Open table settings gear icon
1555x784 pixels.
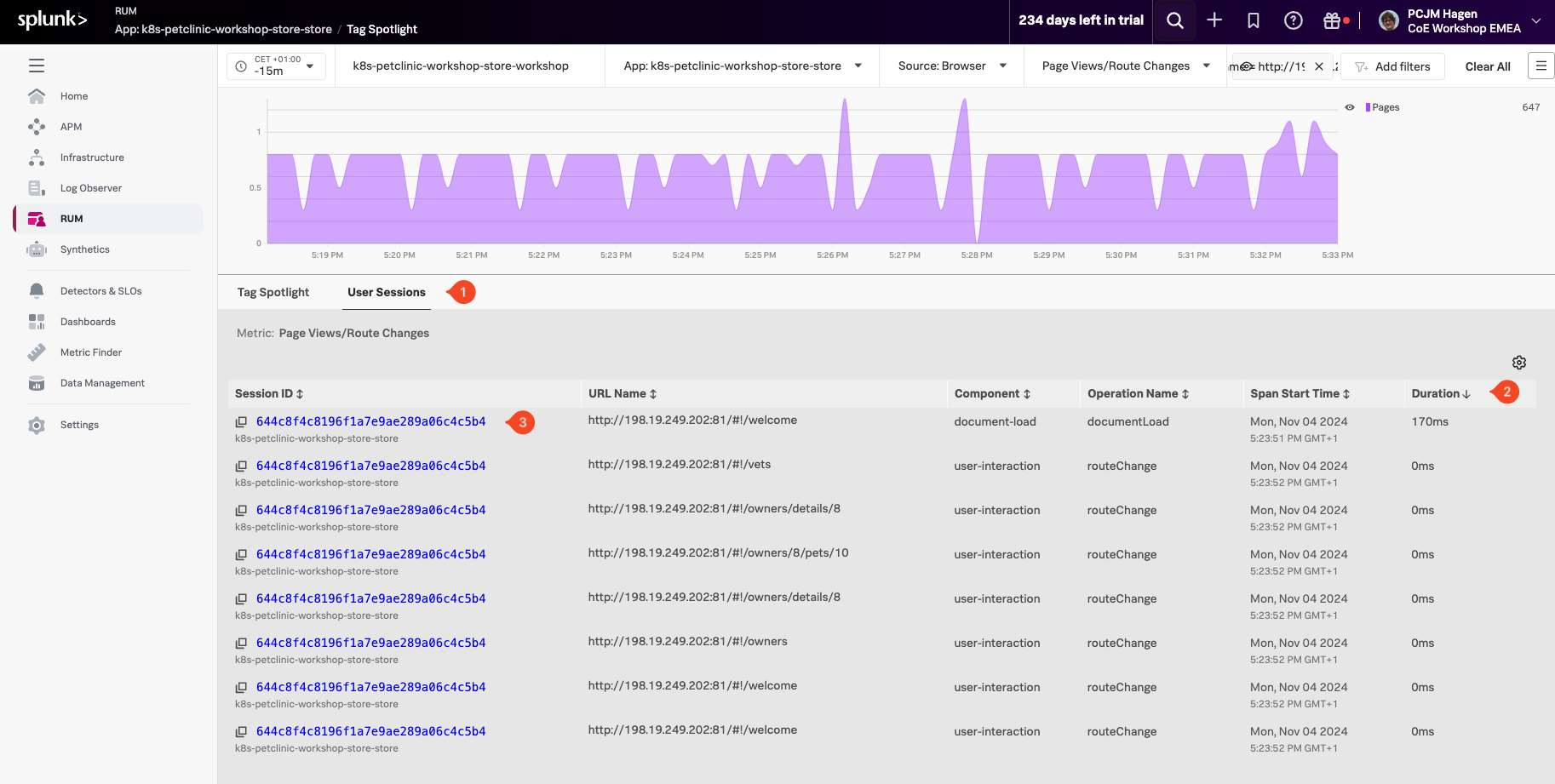pyautogui.click(x=1519, y=363)
